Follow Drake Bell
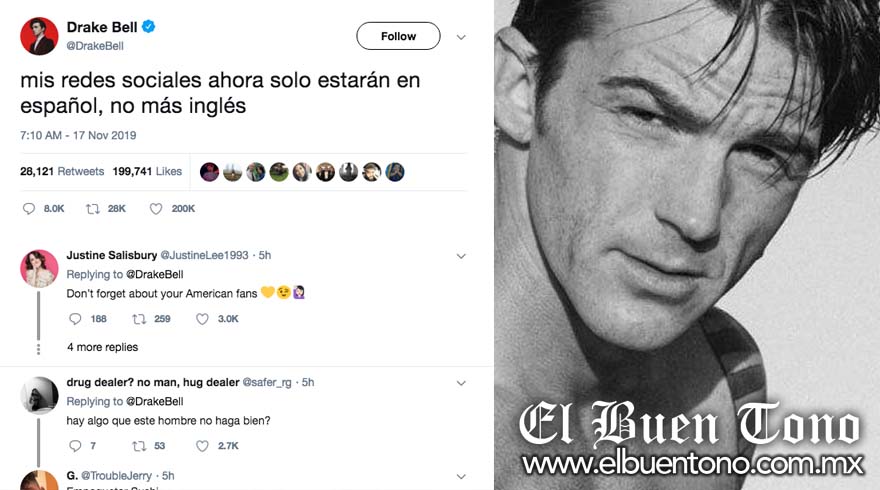 pos(398,36)
